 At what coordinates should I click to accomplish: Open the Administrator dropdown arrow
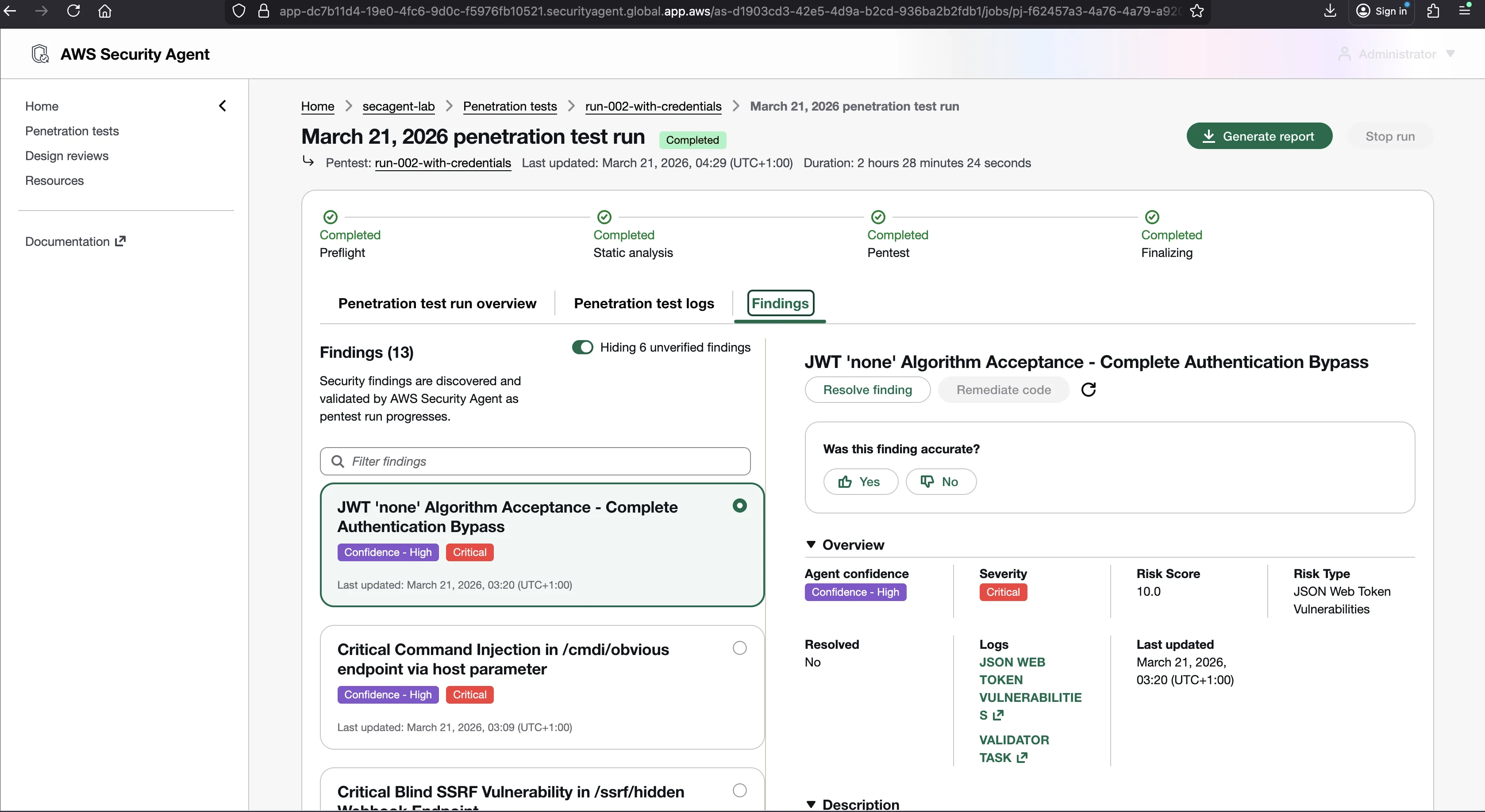coord(1450,54)
